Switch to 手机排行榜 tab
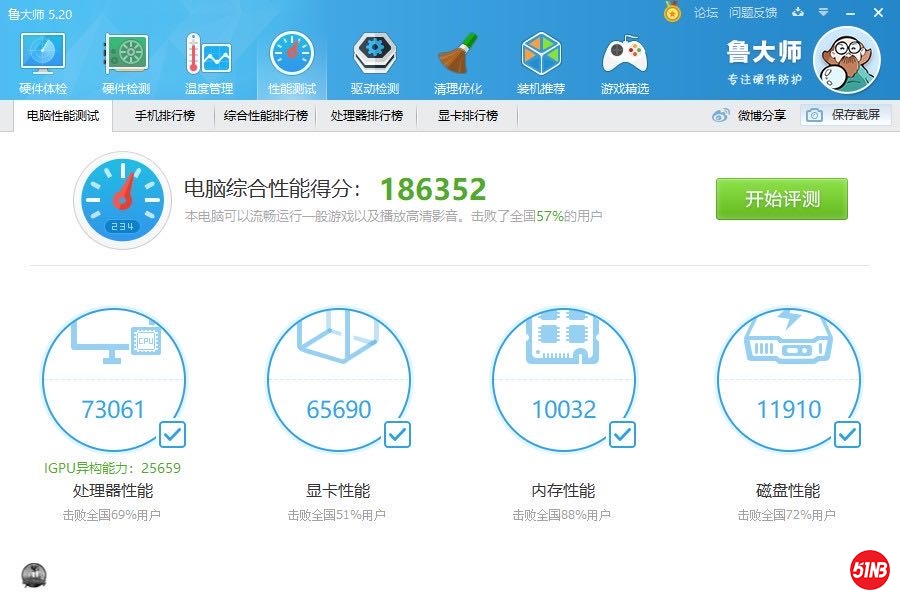900x600 pixels. (165, 116)
